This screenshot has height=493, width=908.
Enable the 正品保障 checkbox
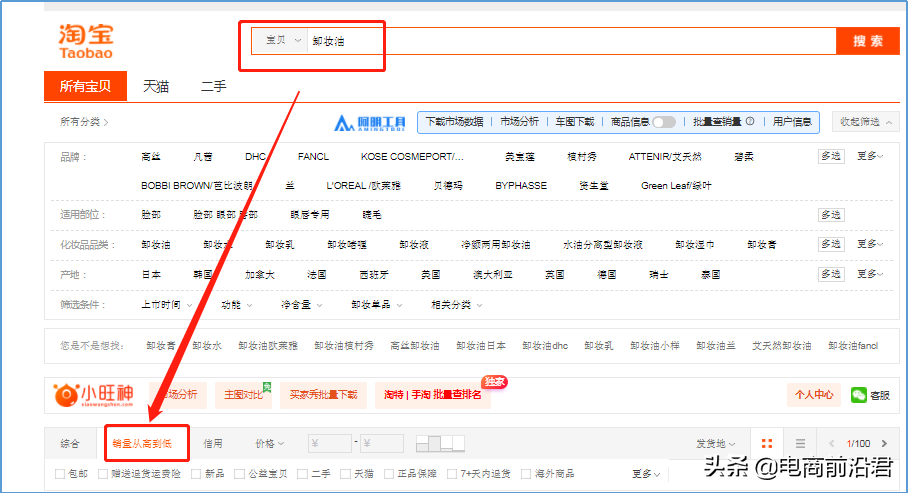392,473
